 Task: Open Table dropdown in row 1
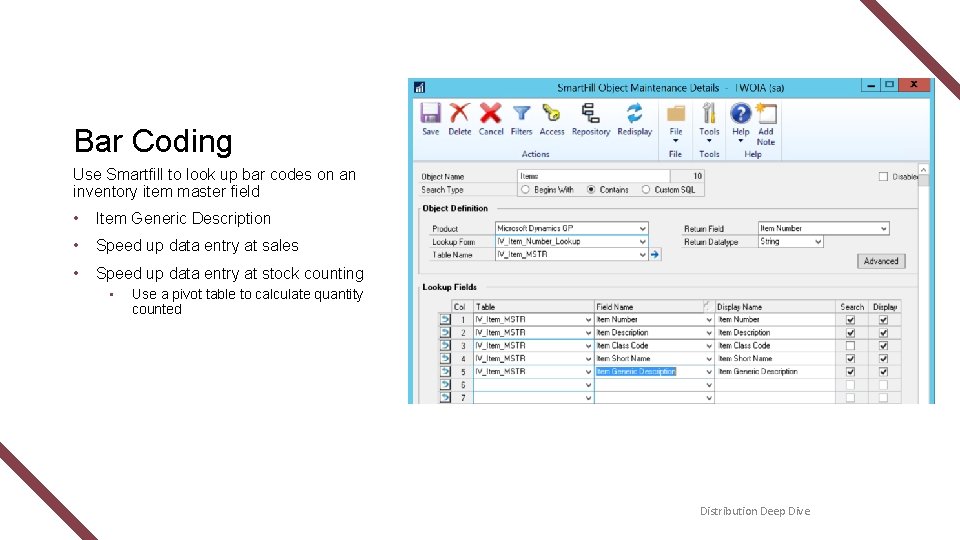pyautogui.click(x=588, y=320)
